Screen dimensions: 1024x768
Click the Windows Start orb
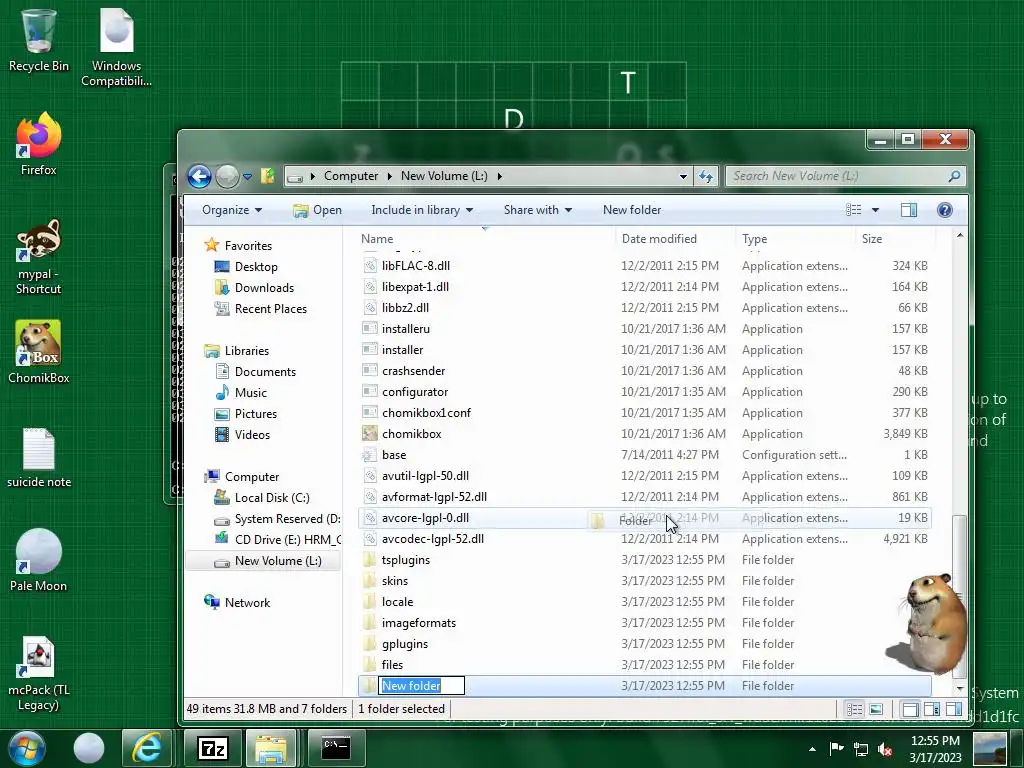tap(27, 748)
